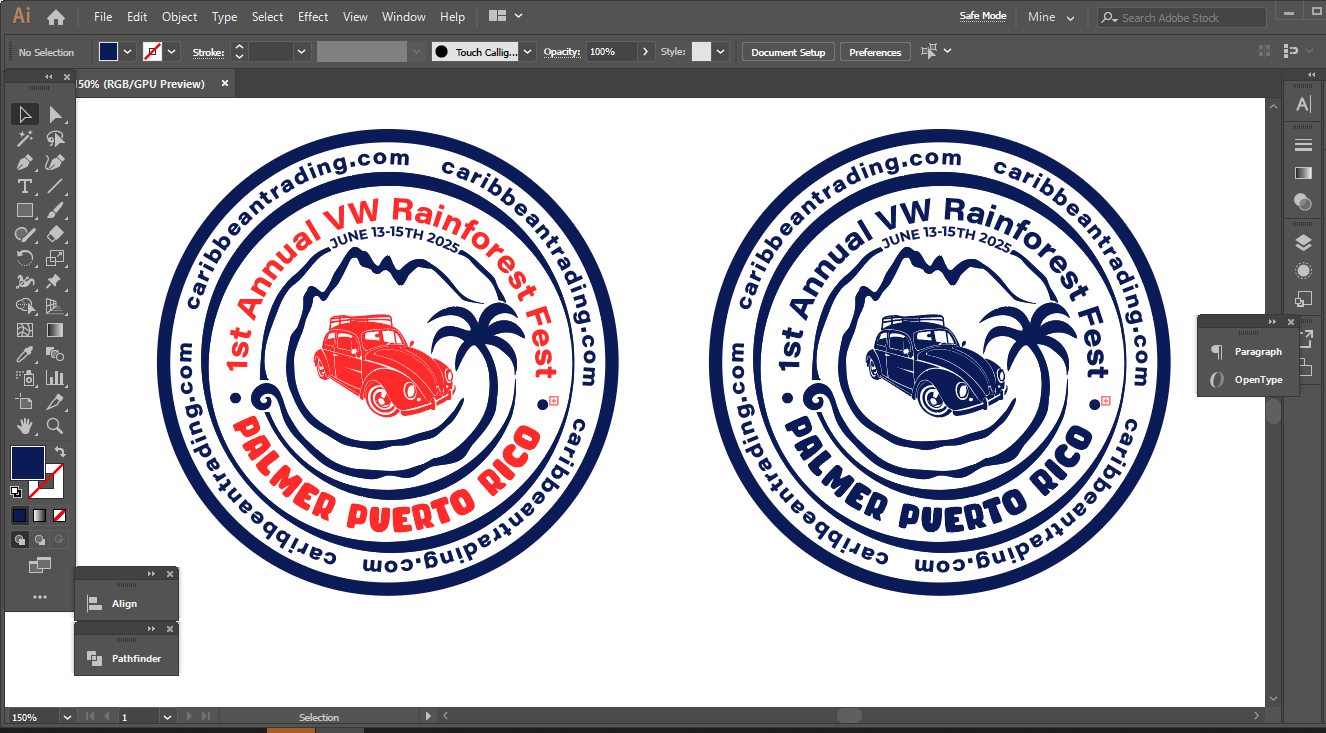Open the Character panel icon
This screenshot has height=733, width=1326.
pyautogui.click(x=1303, y=104)
